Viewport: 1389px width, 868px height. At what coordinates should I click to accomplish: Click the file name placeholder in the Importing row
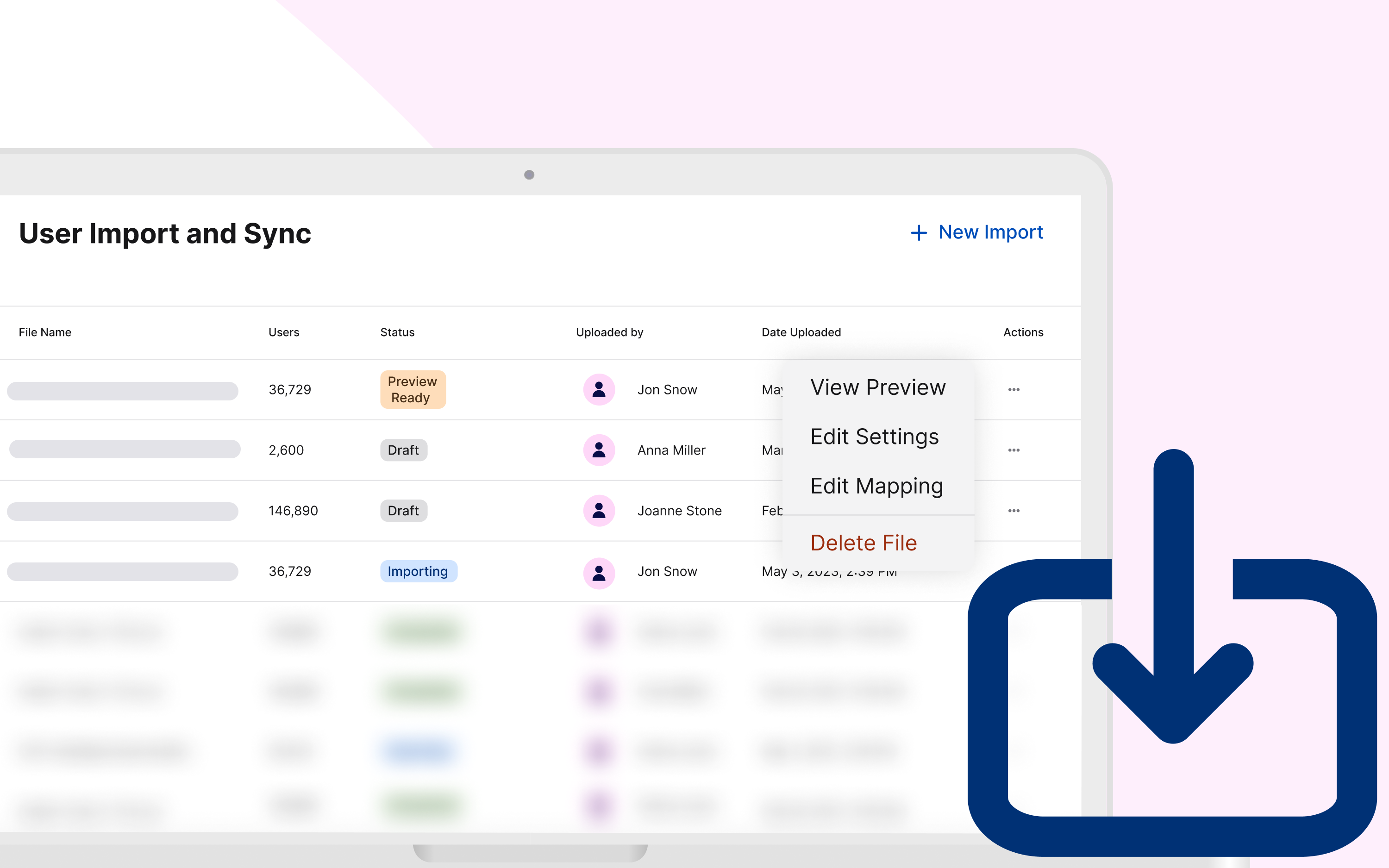point(122,571)
